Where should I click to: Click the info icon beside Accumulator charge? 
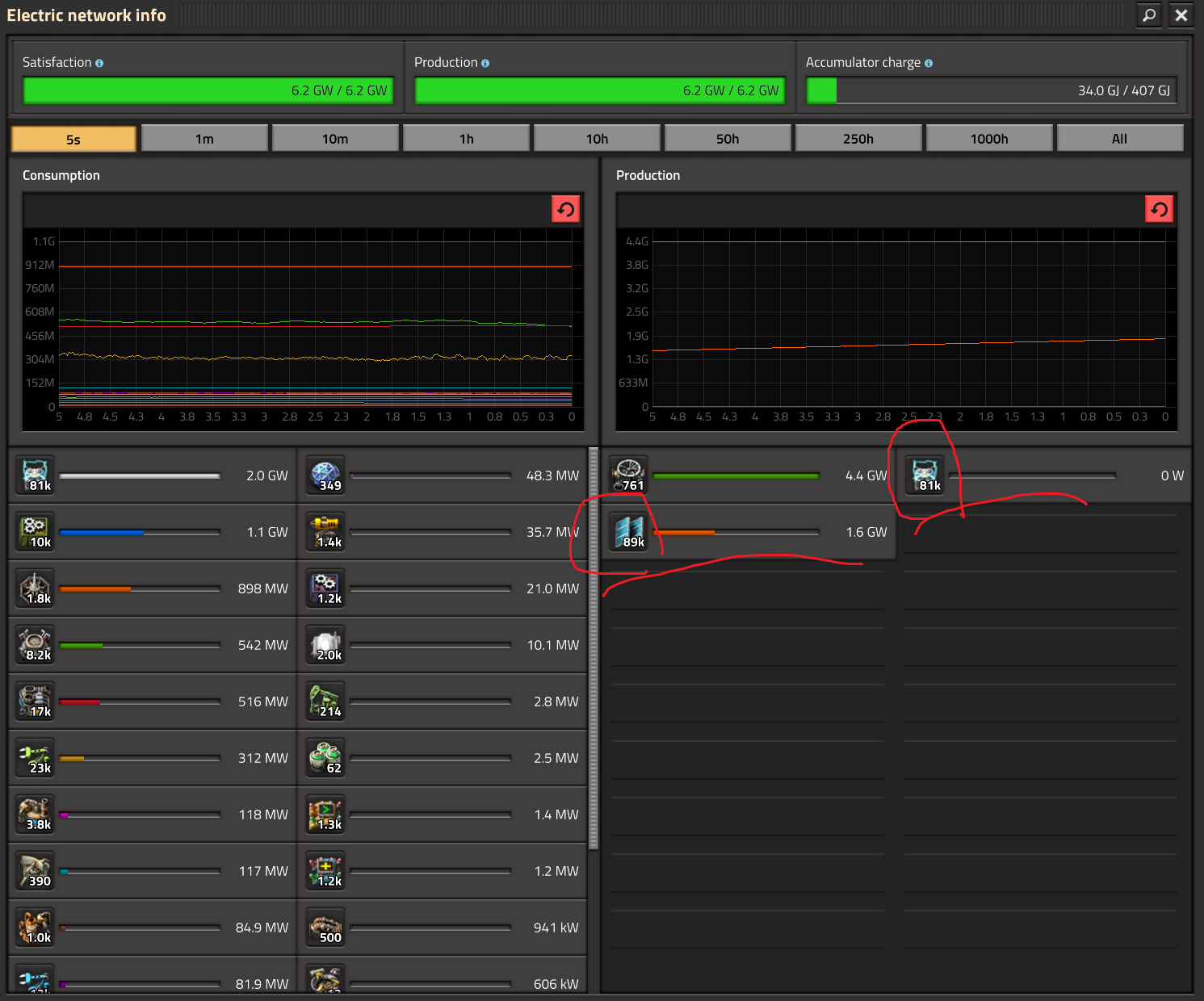[x=929, y=63]
